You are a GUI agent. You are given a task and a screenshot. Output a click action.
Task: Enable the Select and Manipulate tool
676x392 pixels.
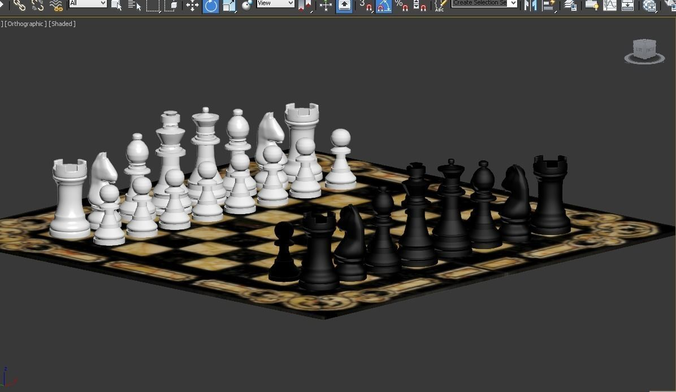(x=325, y=6)
